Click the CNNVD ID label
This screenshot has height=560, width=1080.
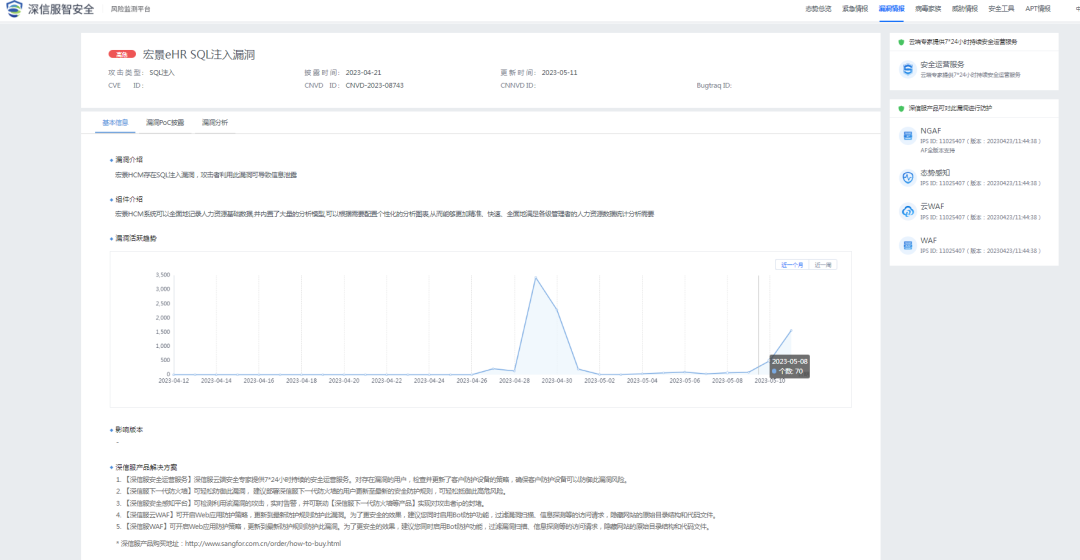click(x=517, y=86)
